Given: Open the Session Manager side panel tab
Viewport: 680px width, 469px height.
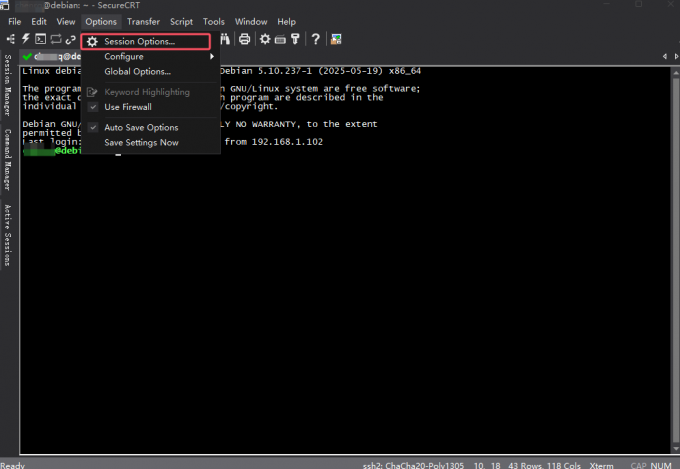Looking at the screenshot, I should click(7, 85).
